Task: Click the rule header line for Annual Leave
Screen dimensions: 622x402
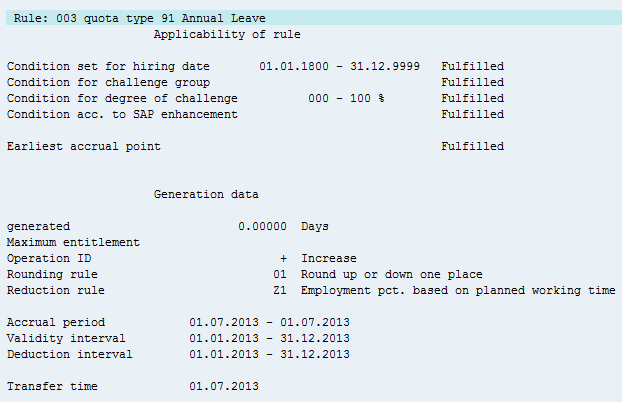Action: [136, 18]
